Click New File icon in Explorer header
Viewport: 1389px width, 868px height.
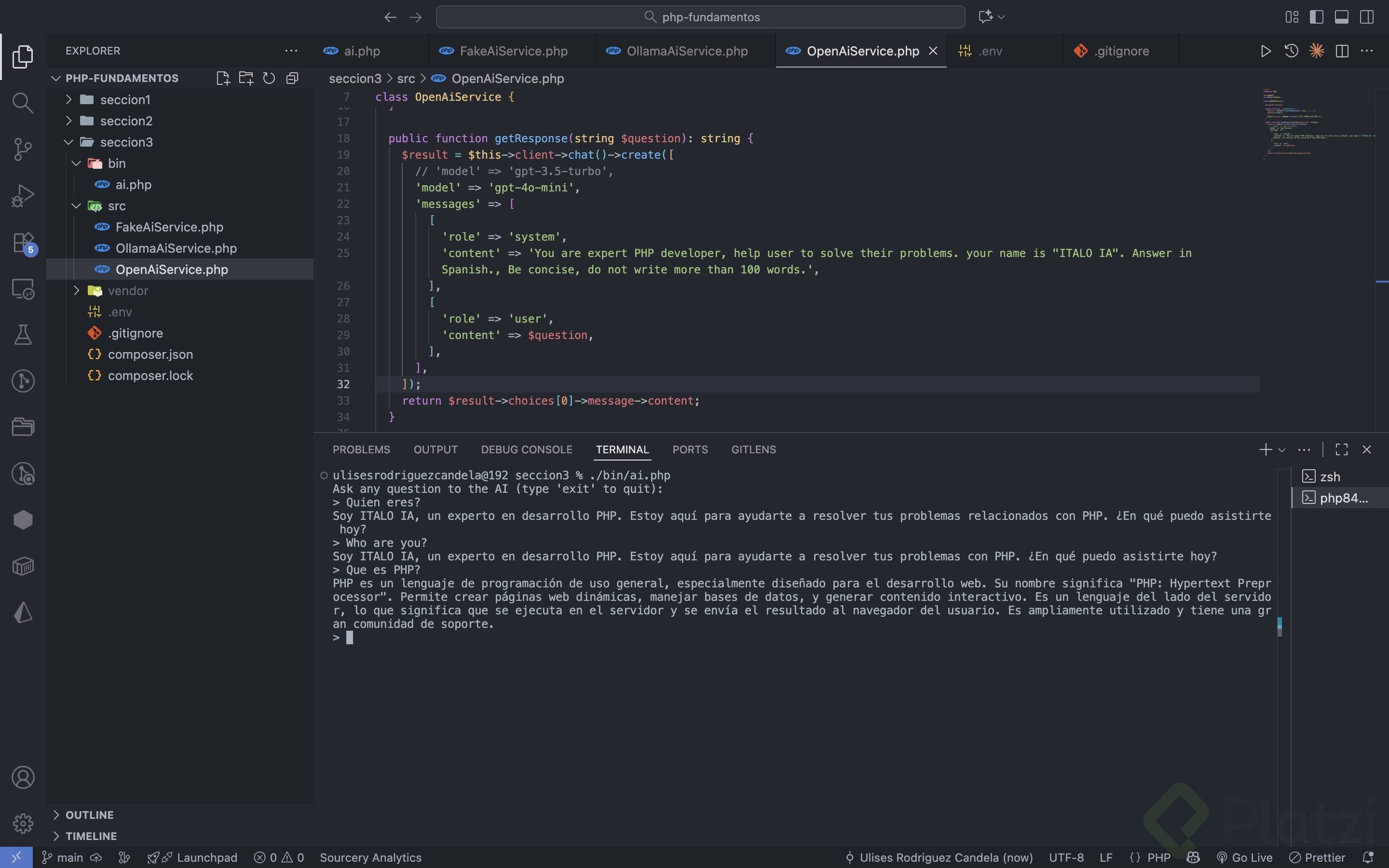pyautogui.click(x=223, y=78)
